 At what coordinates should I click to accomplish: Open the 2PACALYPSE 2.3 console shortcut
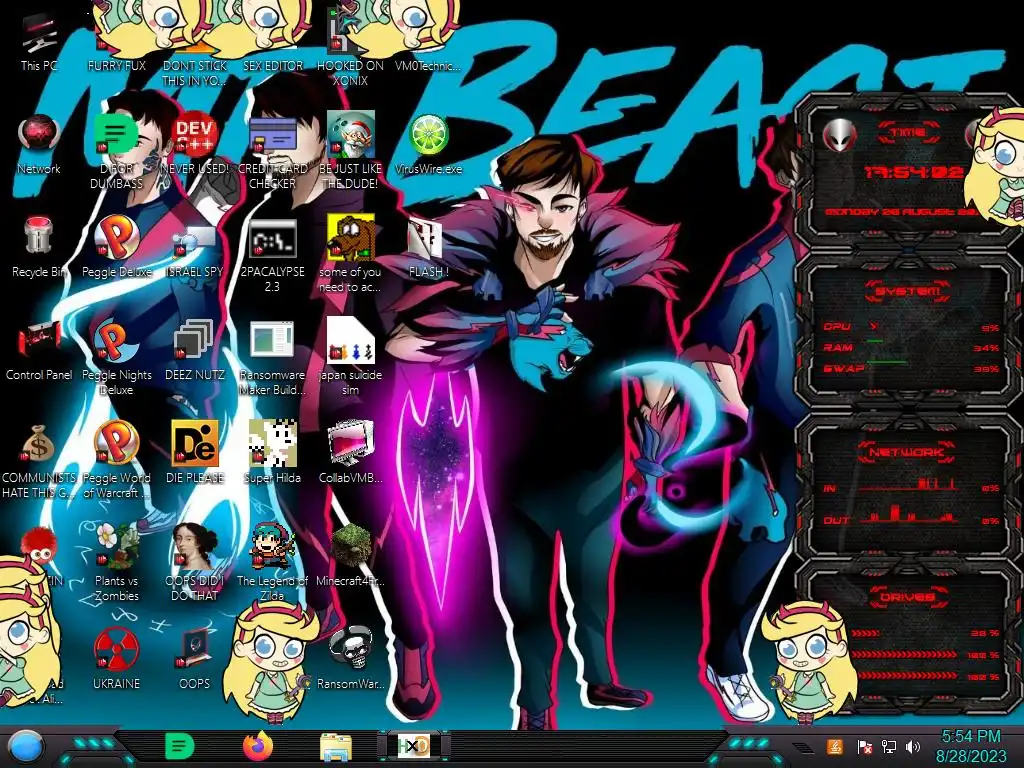(272, 255)
